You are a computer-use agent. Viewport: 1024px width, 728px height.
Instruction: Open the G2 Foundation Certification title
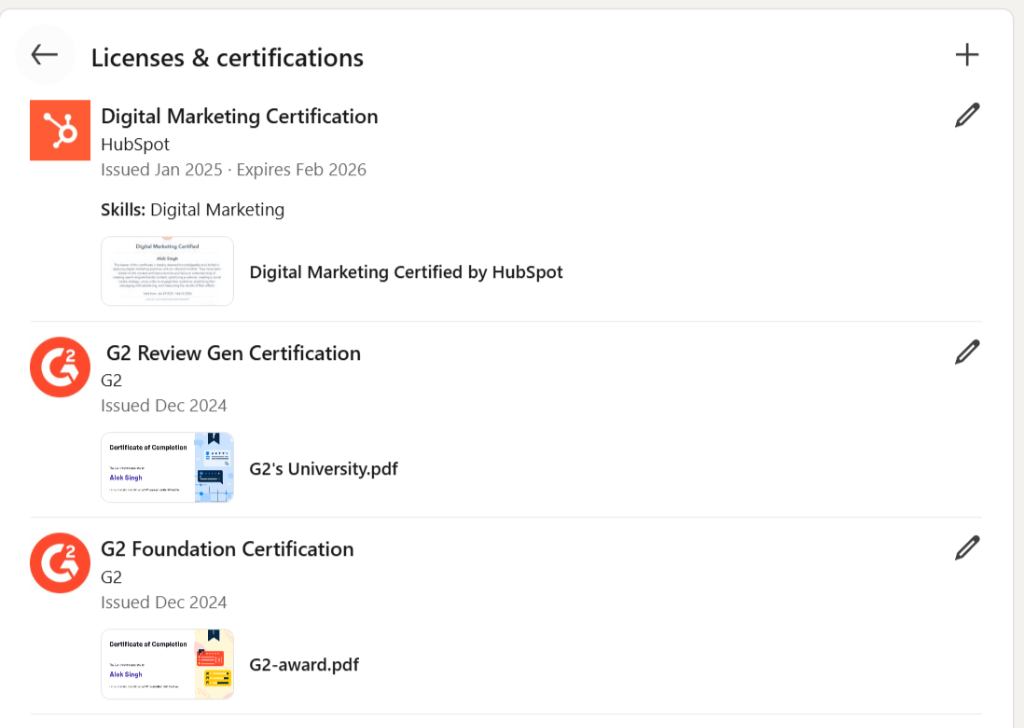click(227, 549)
